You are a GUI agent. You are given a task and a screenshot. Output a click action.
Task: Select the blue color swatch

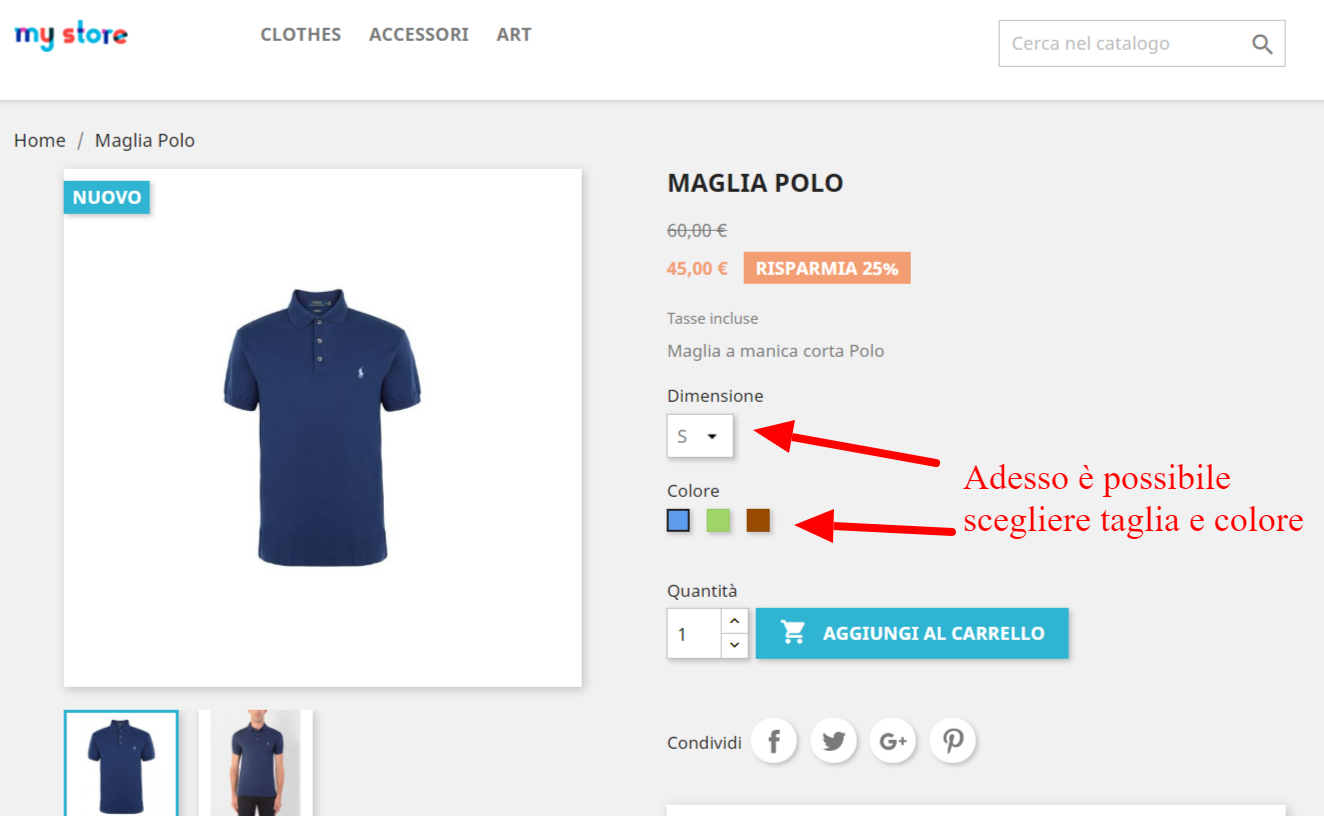tap(678, 520)
